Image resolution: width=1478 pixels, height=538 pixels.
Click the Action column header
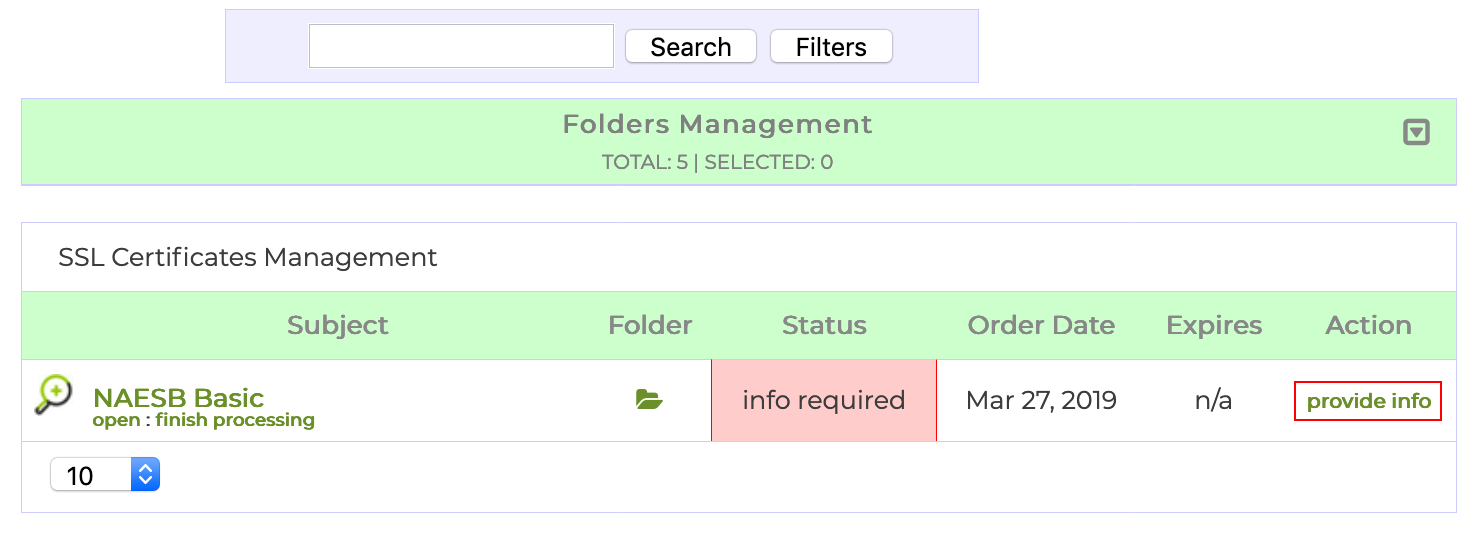pyautogui.click(x=1368, y=325)
